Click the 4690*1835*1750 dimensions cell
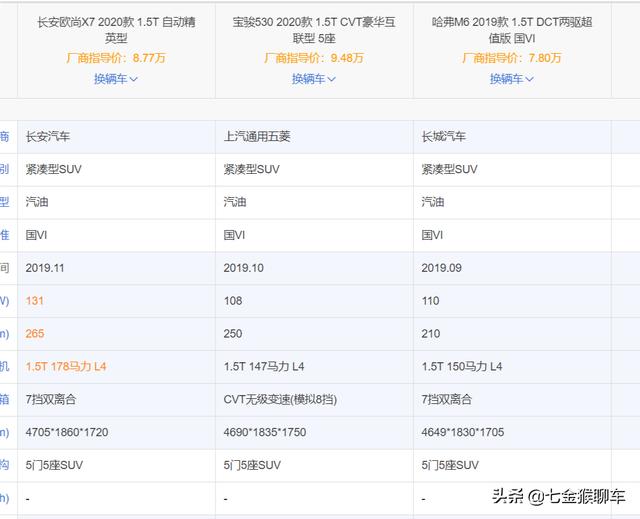 [314, 432]
